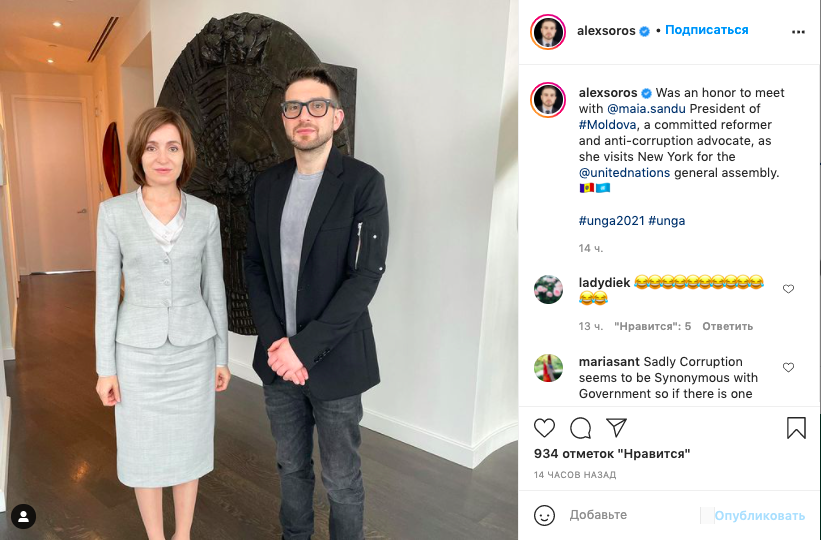
Task: Show tagged people icon on photo
Action: 24,516
